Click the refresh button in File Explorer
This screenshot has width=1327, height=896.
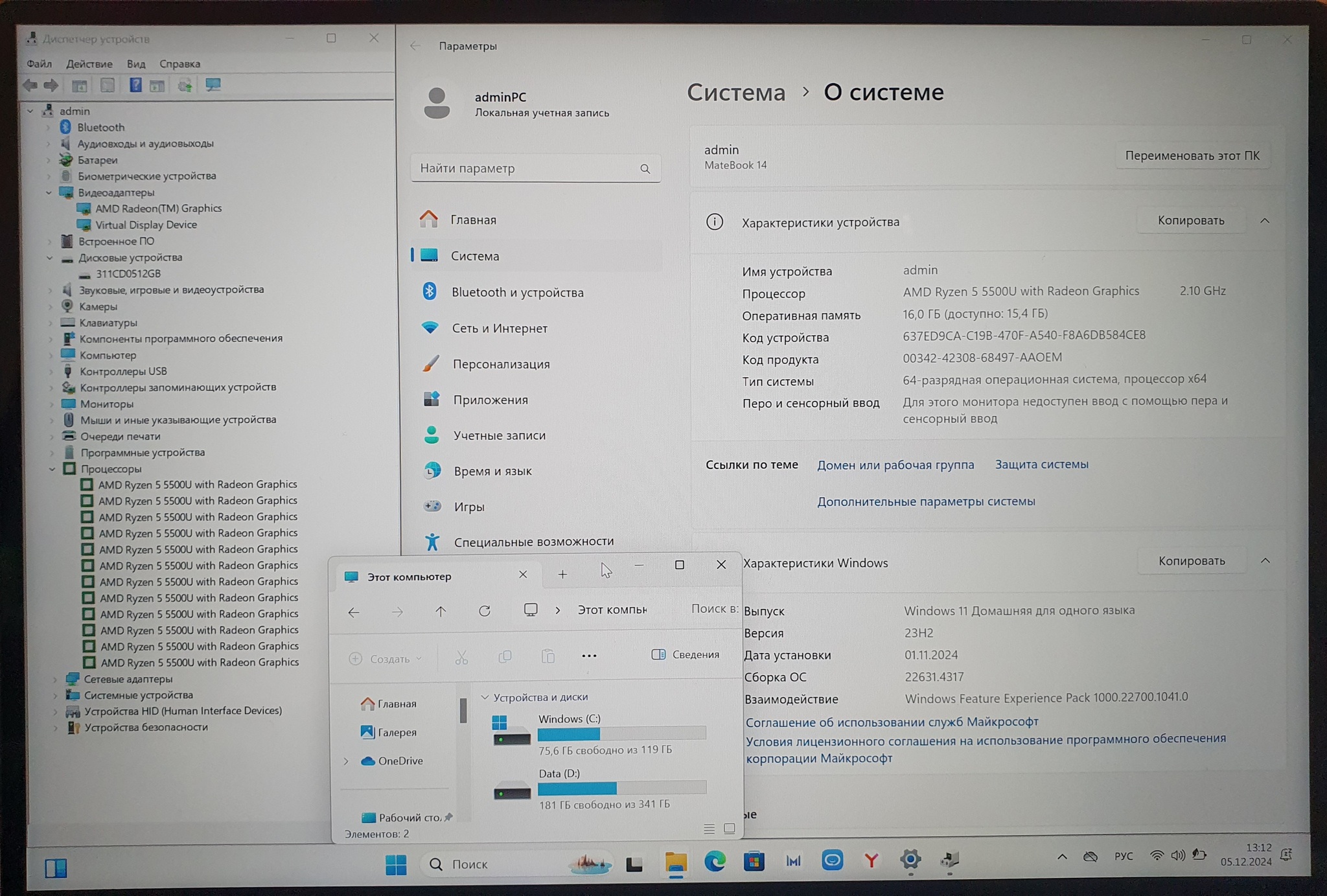(x=485, y=611)
